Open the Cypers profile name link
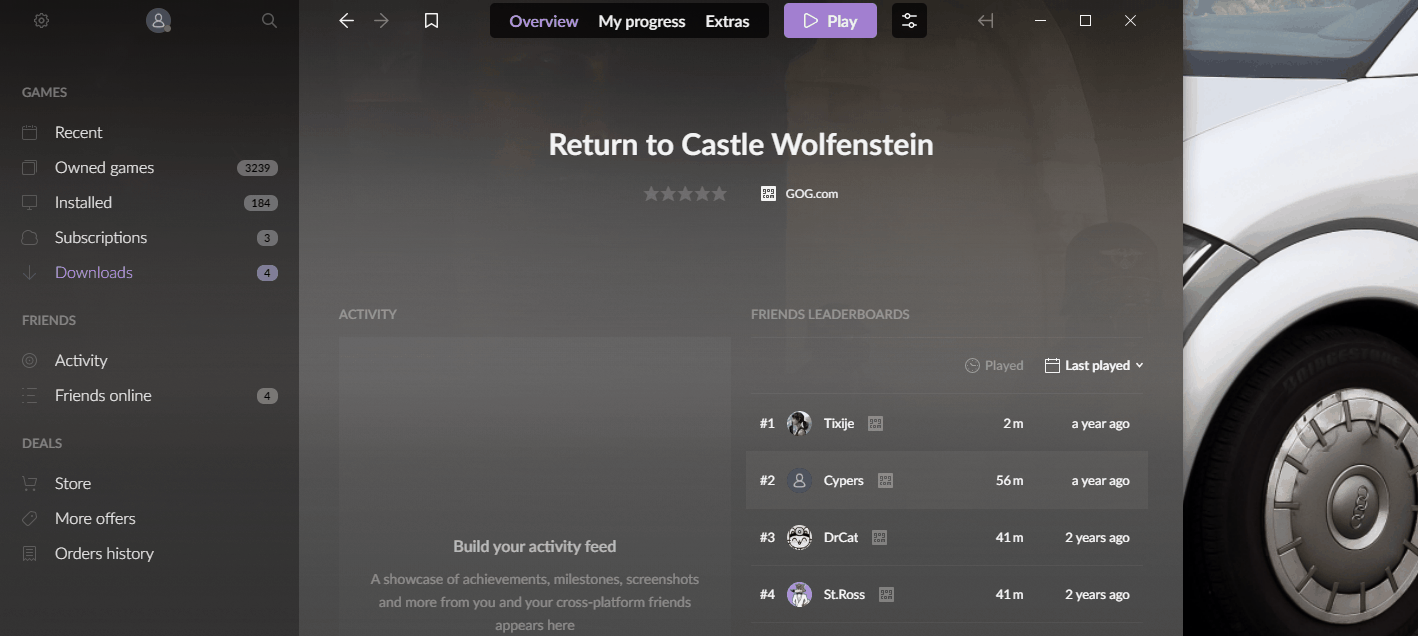This screenshot has width=1418, height=636. tap(844, 480)
